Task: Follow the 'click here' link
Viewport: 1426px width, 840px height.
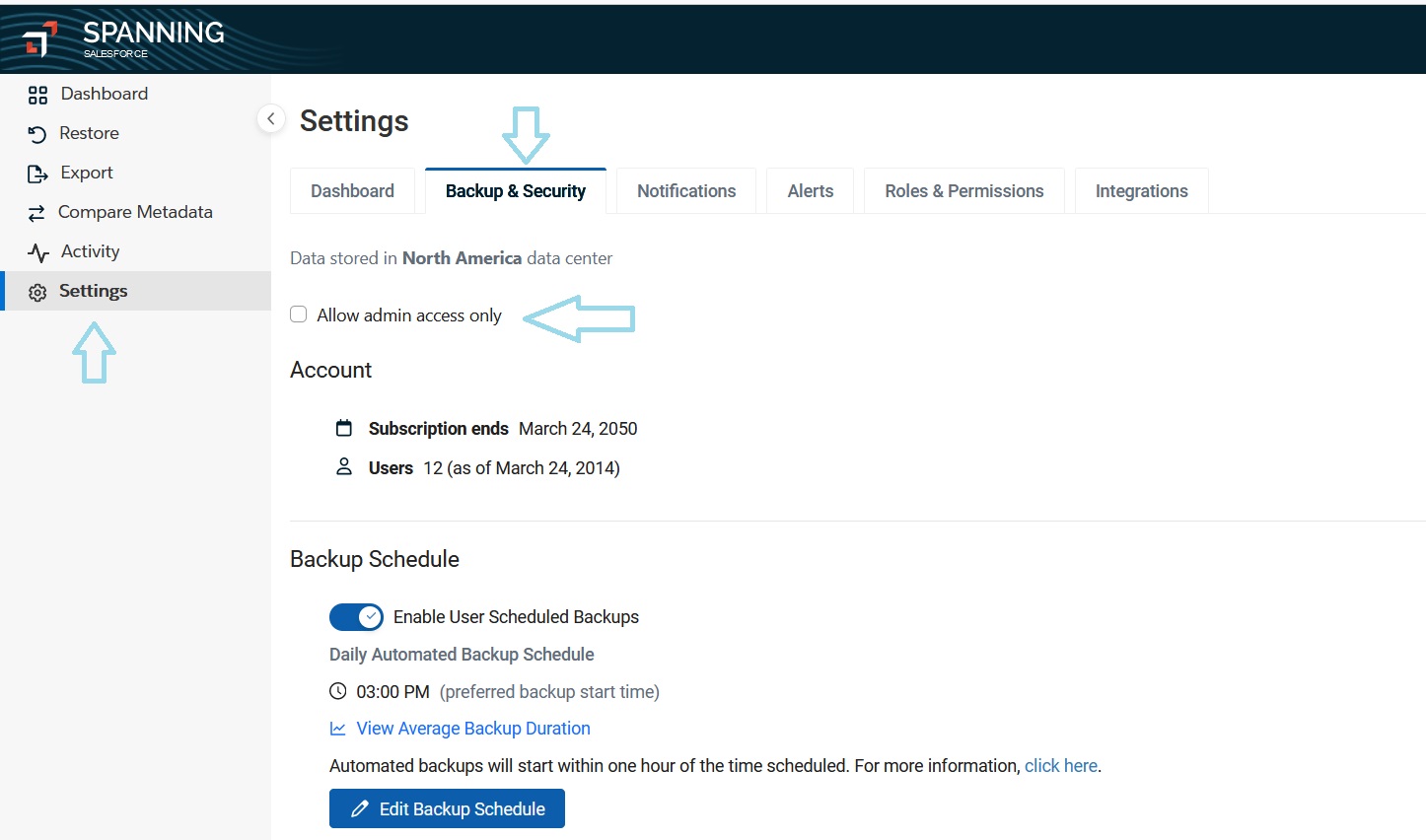Action: pyautogui.click(x=1061, y=766)
